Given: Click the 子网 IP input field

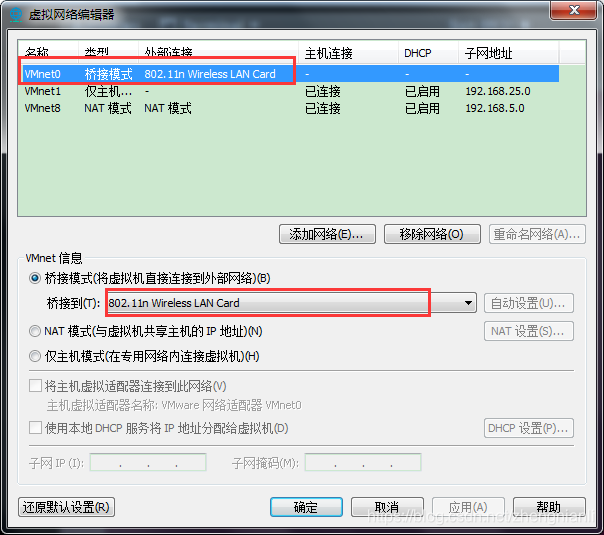Looking at the screenshot, I should pos(148,462).
